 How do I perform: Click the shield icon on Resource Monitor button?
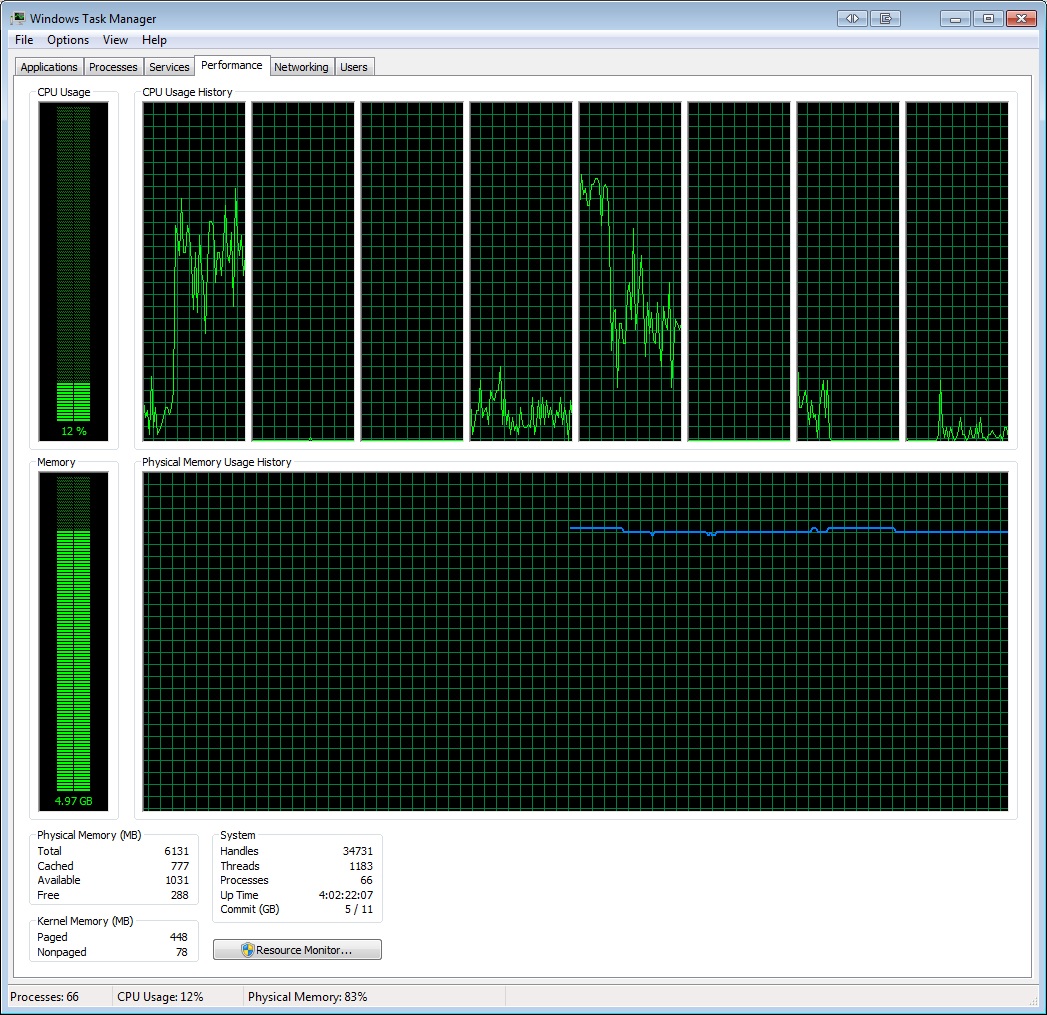248,950
